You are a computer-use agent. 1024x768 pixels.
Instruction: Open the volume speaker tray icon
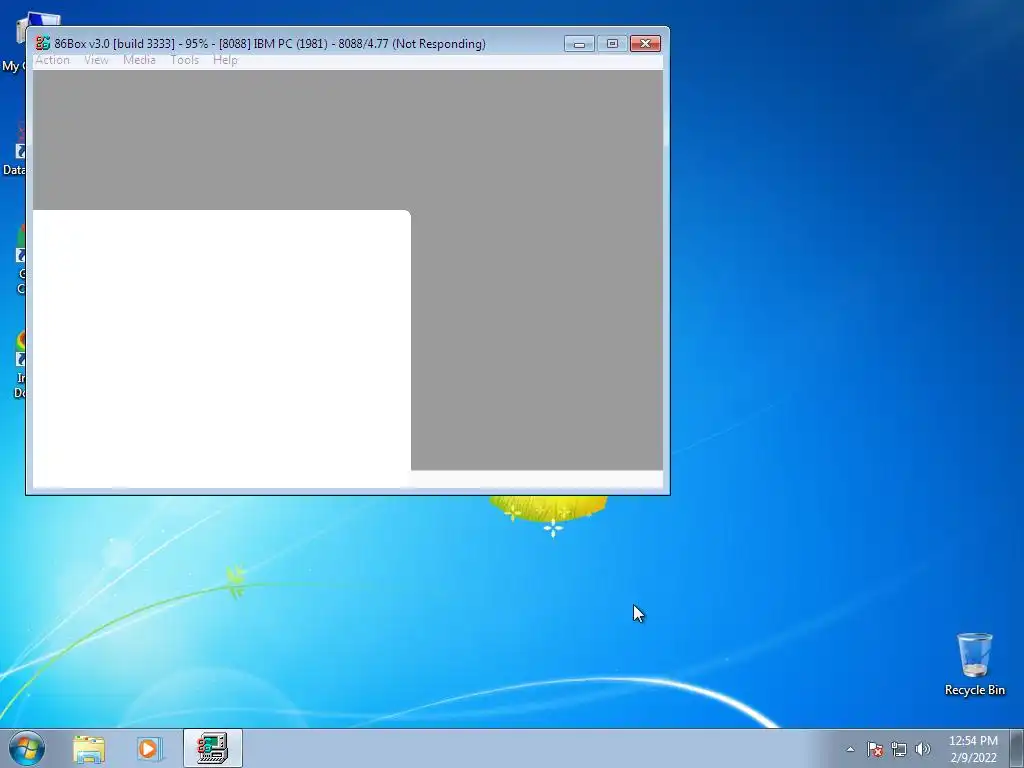click(x=922, y=749)
